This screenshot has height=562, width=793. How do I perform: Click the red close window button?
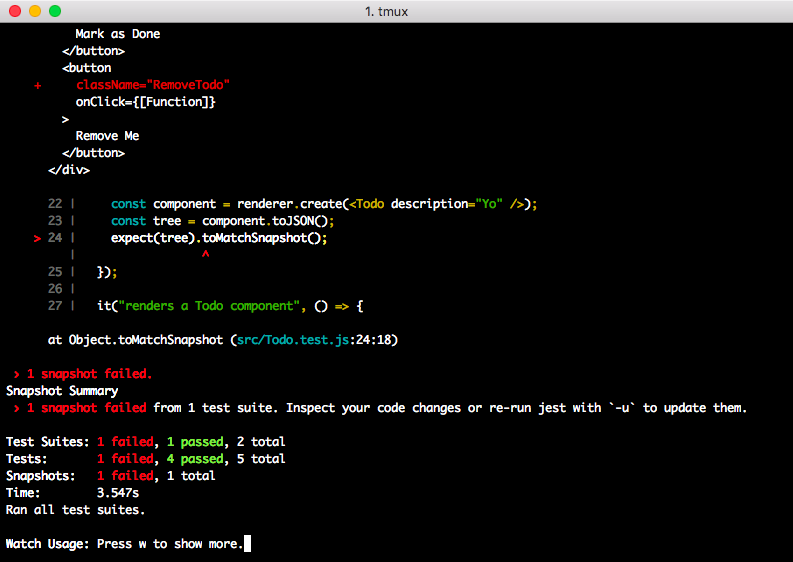[14, 11]
